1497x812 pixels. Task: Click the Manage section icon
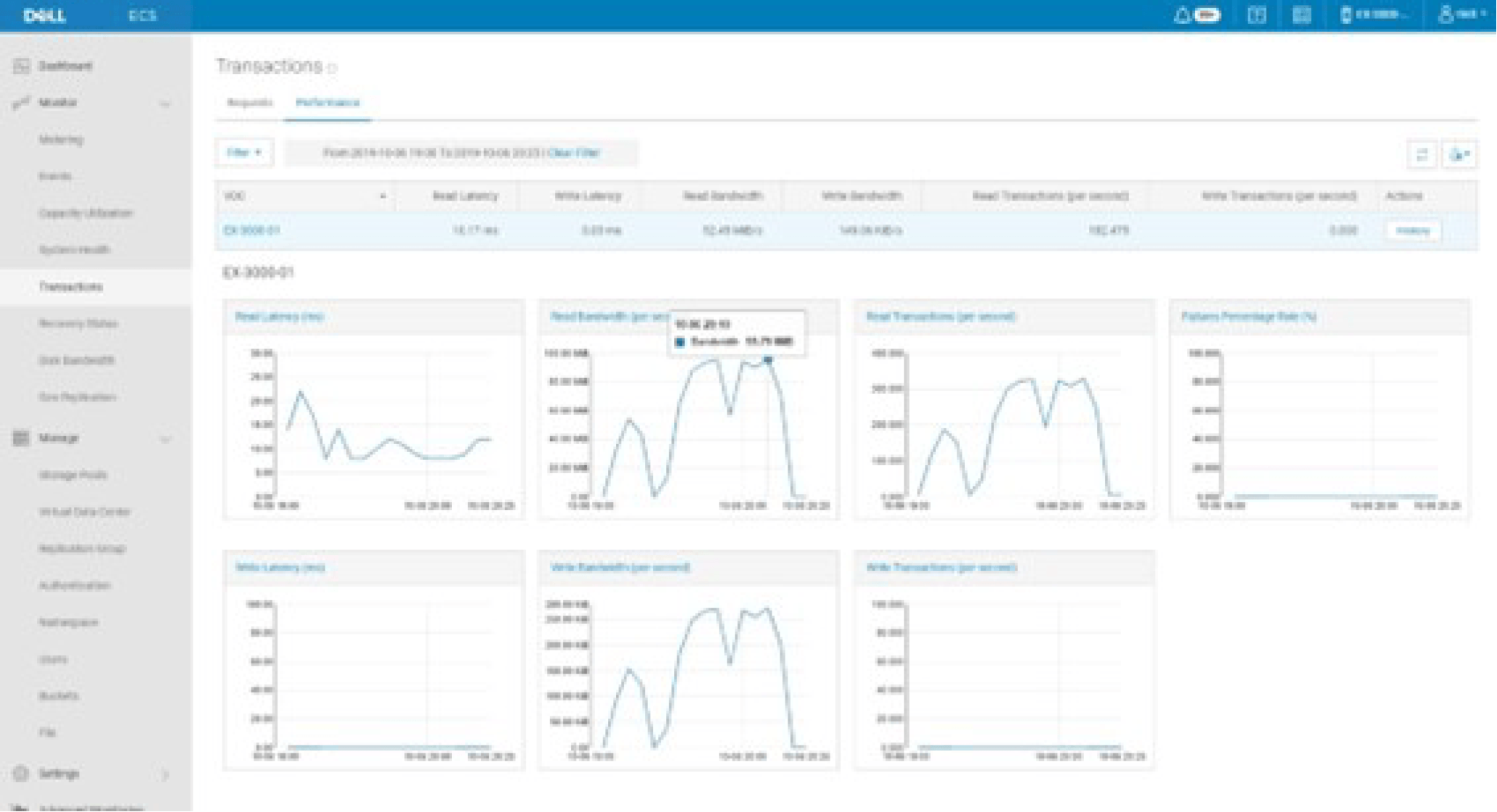pyautogui.click(x=20, y=438)
